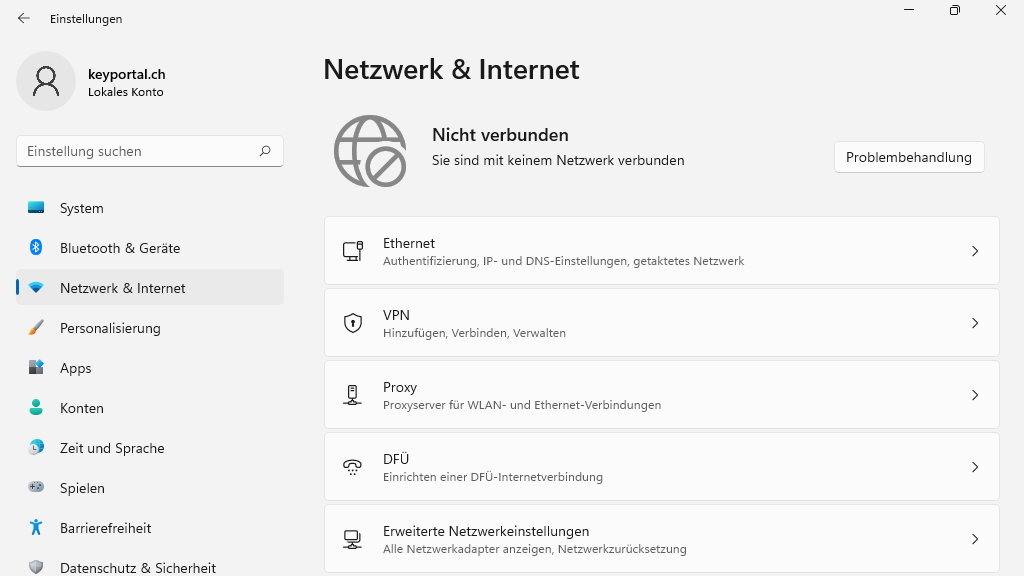Click the Spielen gamepad icon
This screenshot has height=576, width=1024.
(x=36, y=488)
